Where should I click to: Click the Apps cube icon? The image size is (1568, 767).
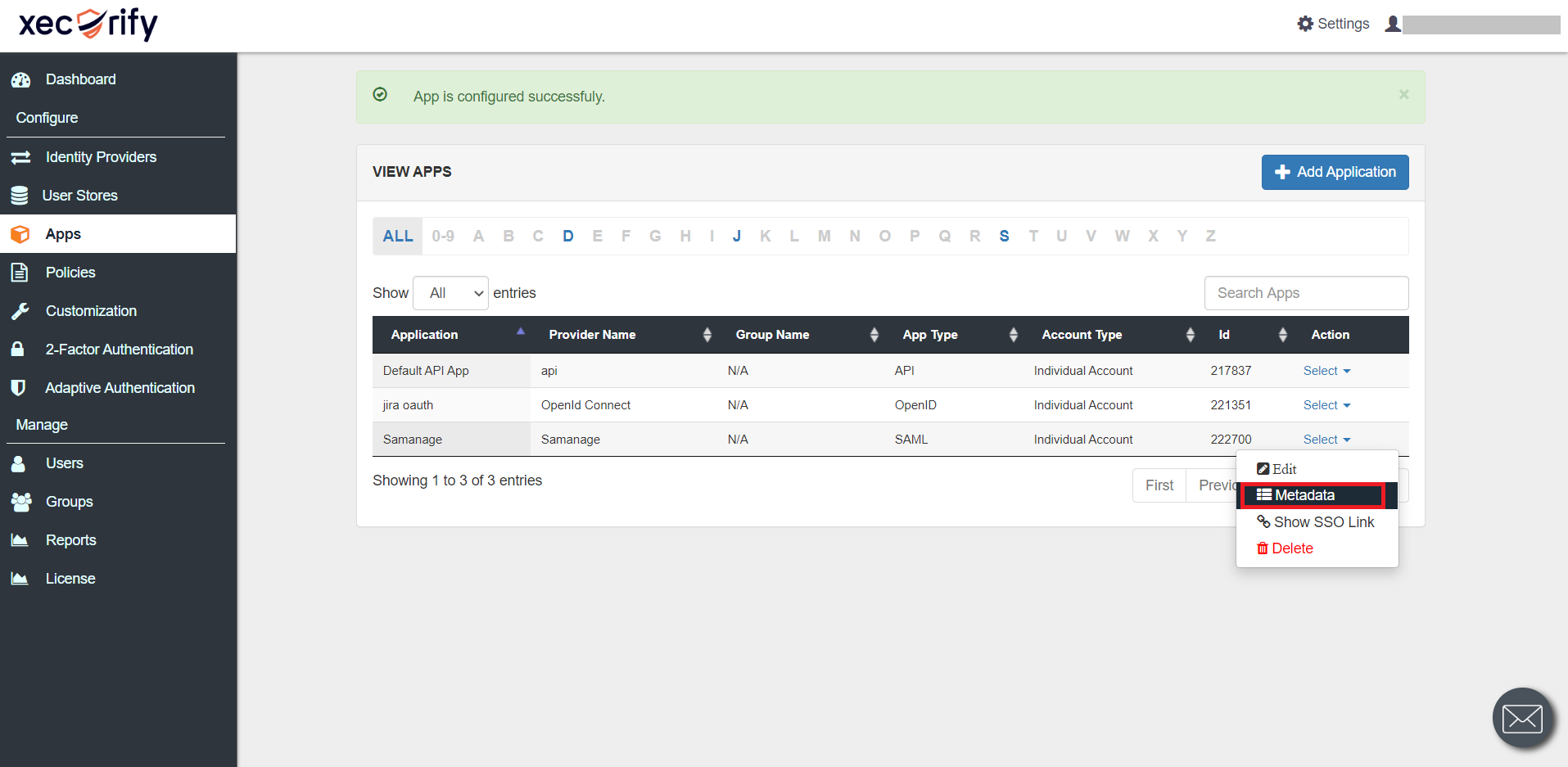pos(20,234)
